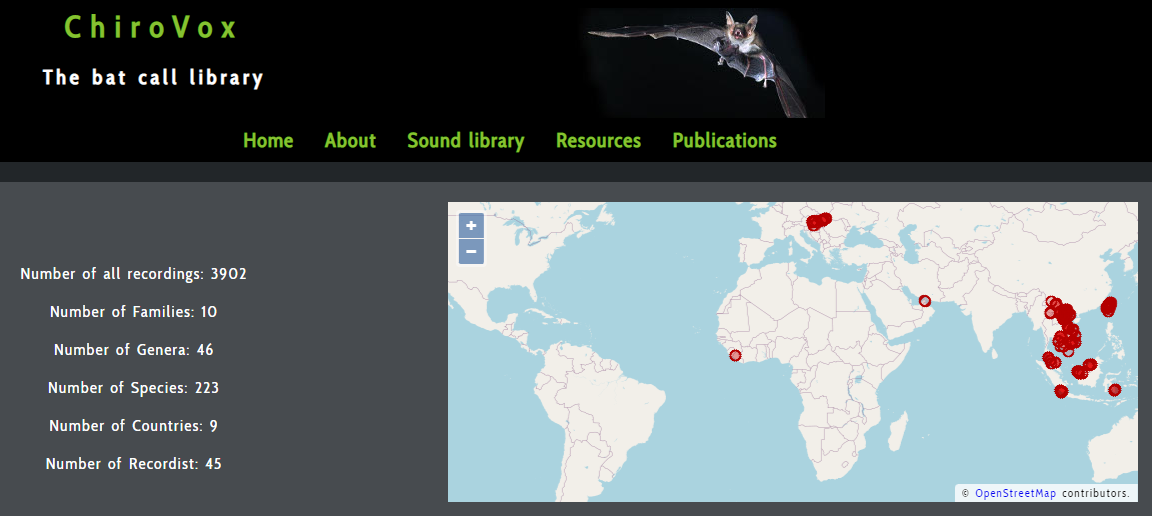The width and height of the screenshot is (1152, 516).
Task: Select the red marker on the Persian Gulf coast
Action: click(925, 300)
